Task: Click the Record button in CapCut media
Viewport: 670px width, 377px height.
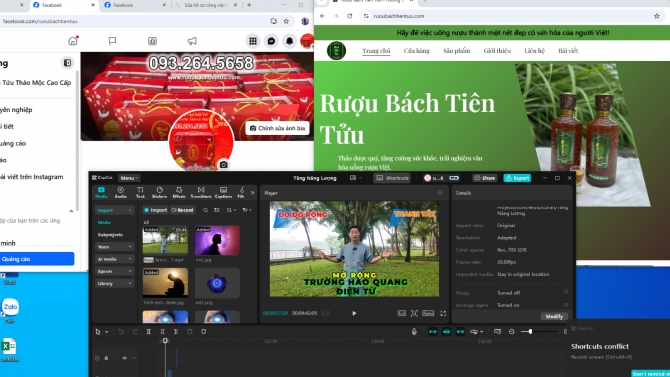Action: pyautogui.click(x=182, y=210)
